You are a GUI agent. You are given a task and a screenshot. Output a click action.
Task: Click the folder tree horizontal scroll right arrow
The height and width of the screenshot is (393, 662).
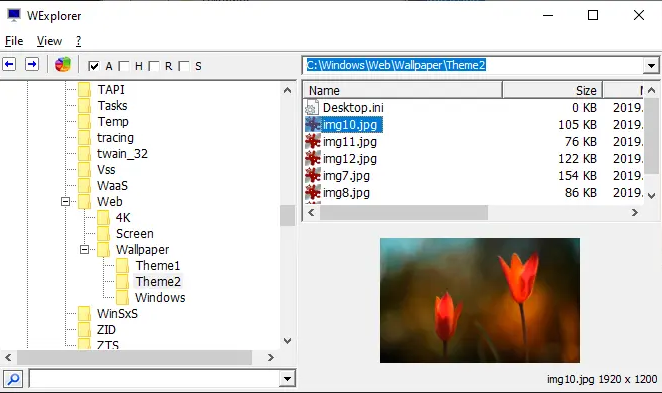tap(271, 358)
